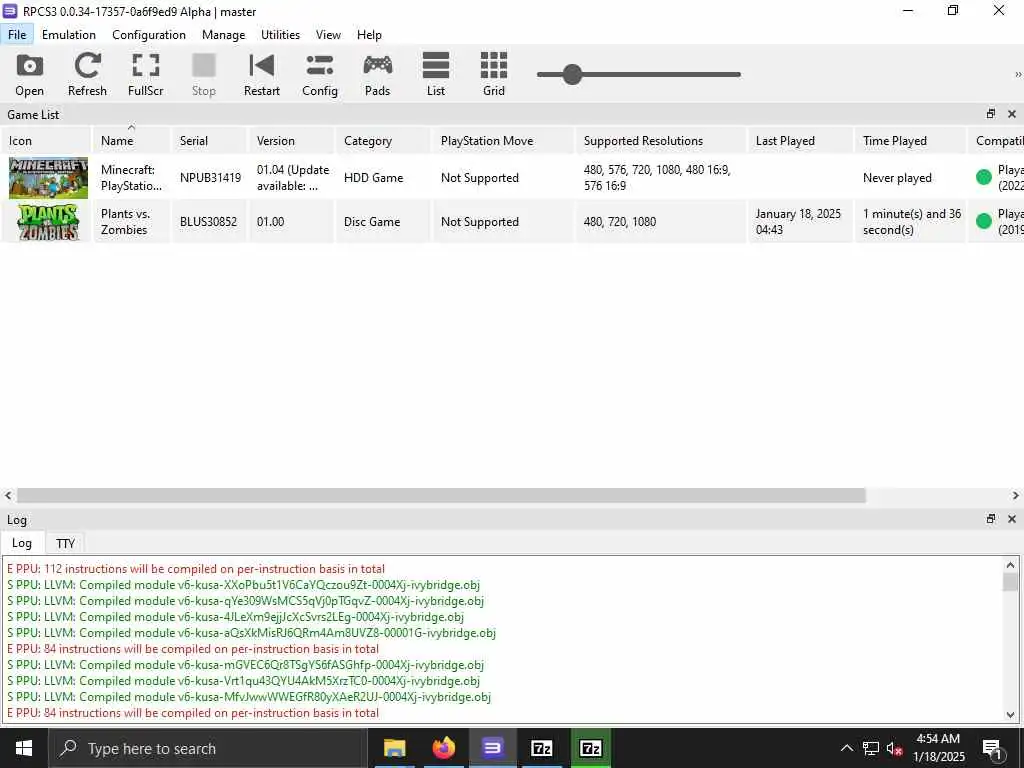Image resolution: width=1024 pixels, height=768 pixels.
Task: Sort by Time Played column header
Action: tap(911, 140)
